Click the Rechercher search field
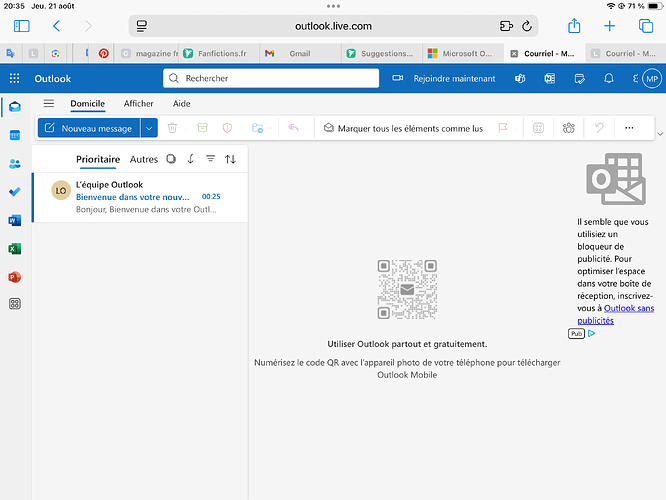This screenshot has height=500, width=666. 270,78
